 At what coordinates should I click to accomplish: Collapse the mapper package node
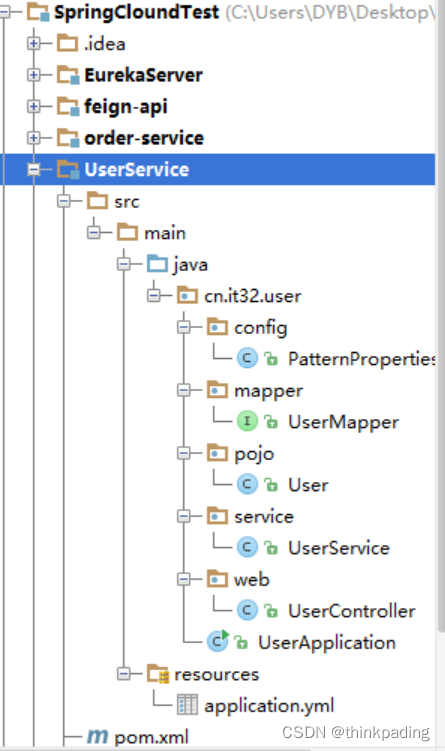pyautogui.click(x=183, y=390)
